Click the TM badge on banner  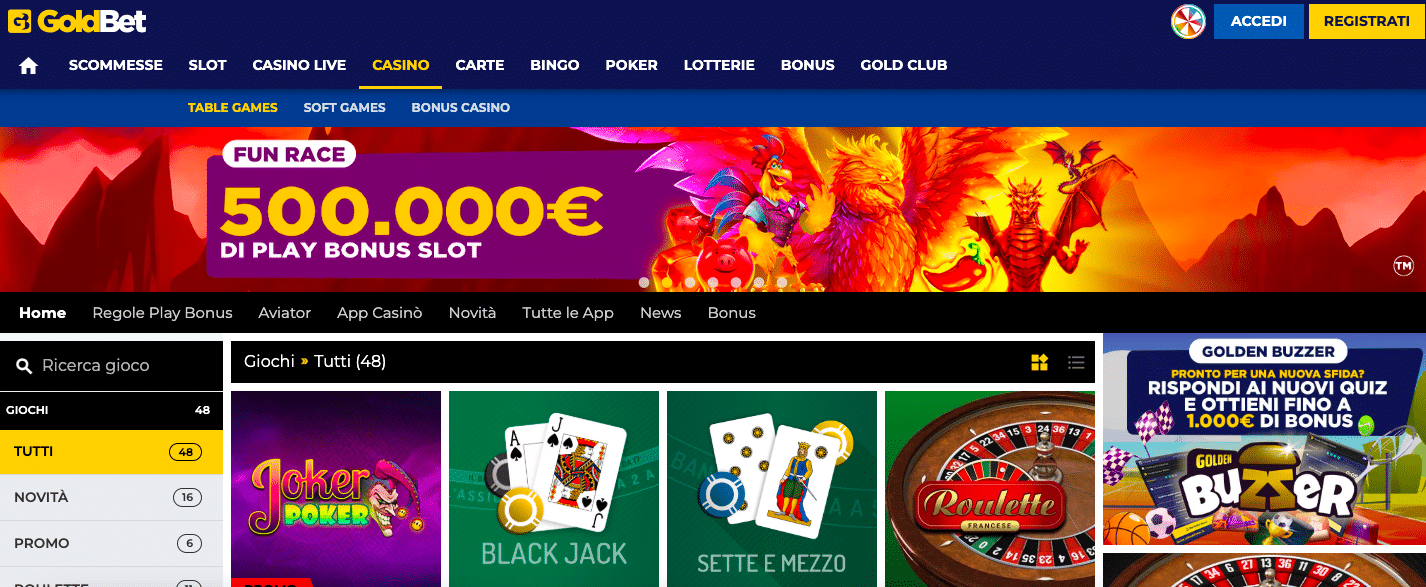tap(1403, 265)
